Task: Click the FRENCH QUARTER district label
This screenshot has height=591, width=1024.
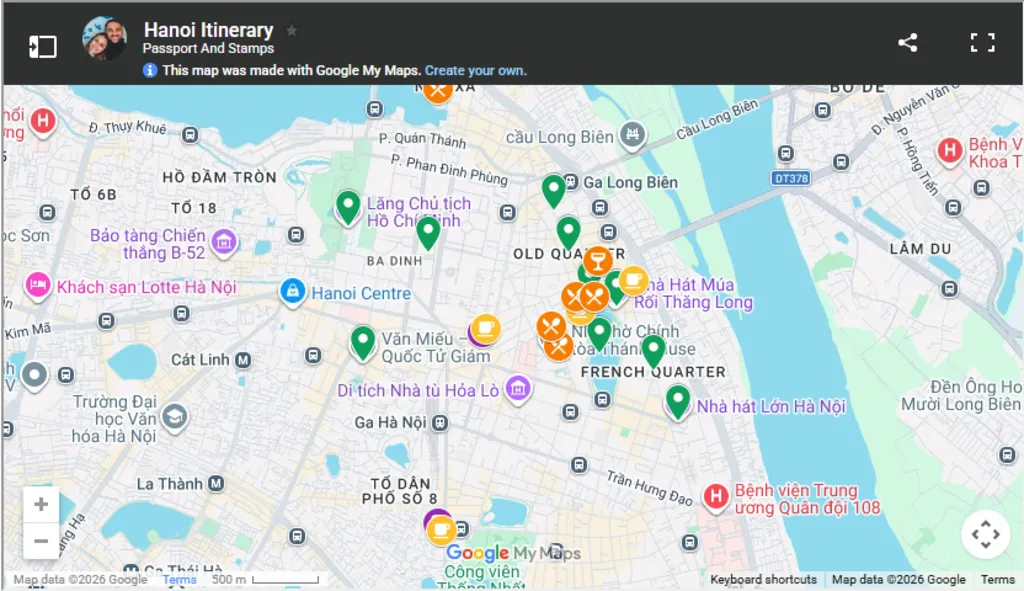Action: [653, 372]
